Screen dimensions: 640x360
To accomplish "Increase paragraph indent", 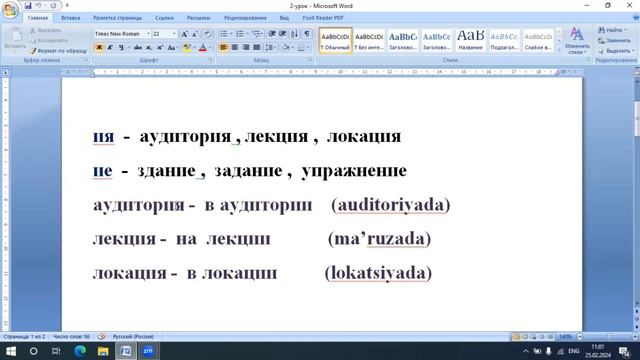I will click(282, 34).
